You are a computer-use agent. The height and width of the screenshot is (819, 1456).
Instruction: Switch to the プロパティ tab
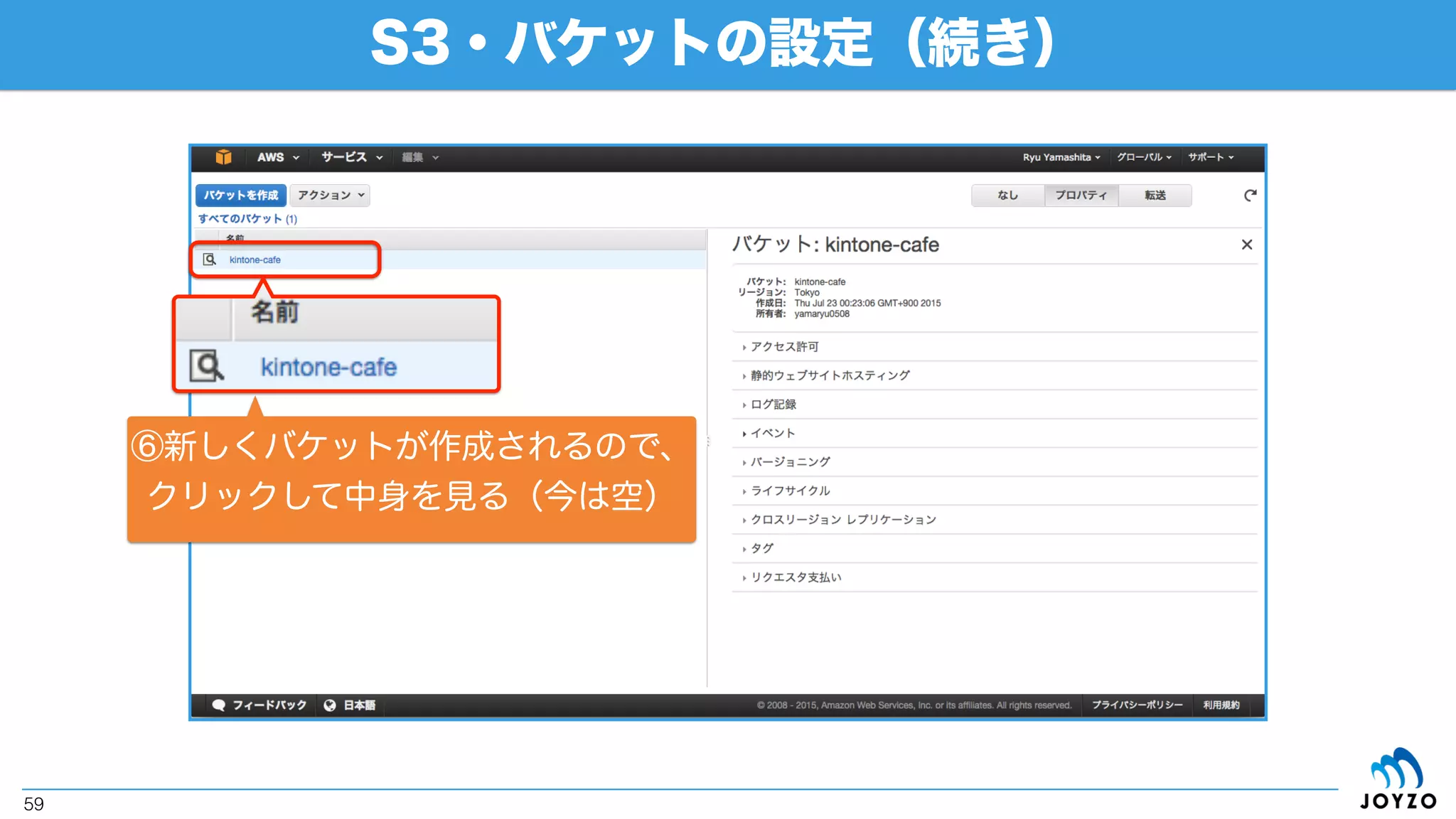coord(1081,196)
